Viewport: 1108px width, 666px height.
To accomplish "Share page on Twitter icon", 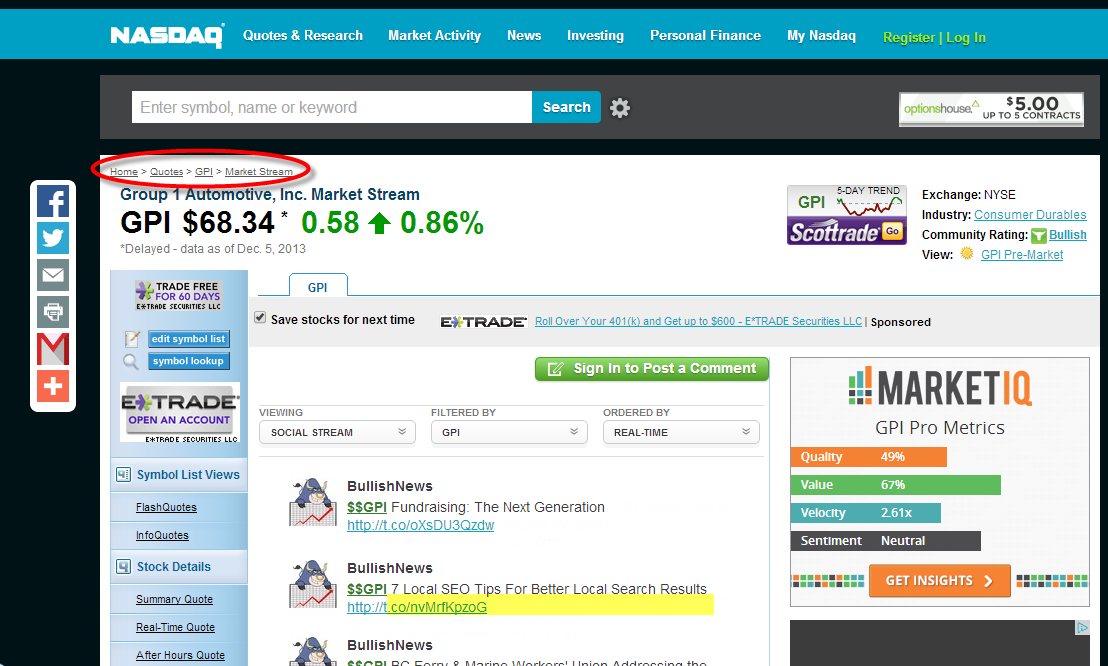I will click(53, 238).
